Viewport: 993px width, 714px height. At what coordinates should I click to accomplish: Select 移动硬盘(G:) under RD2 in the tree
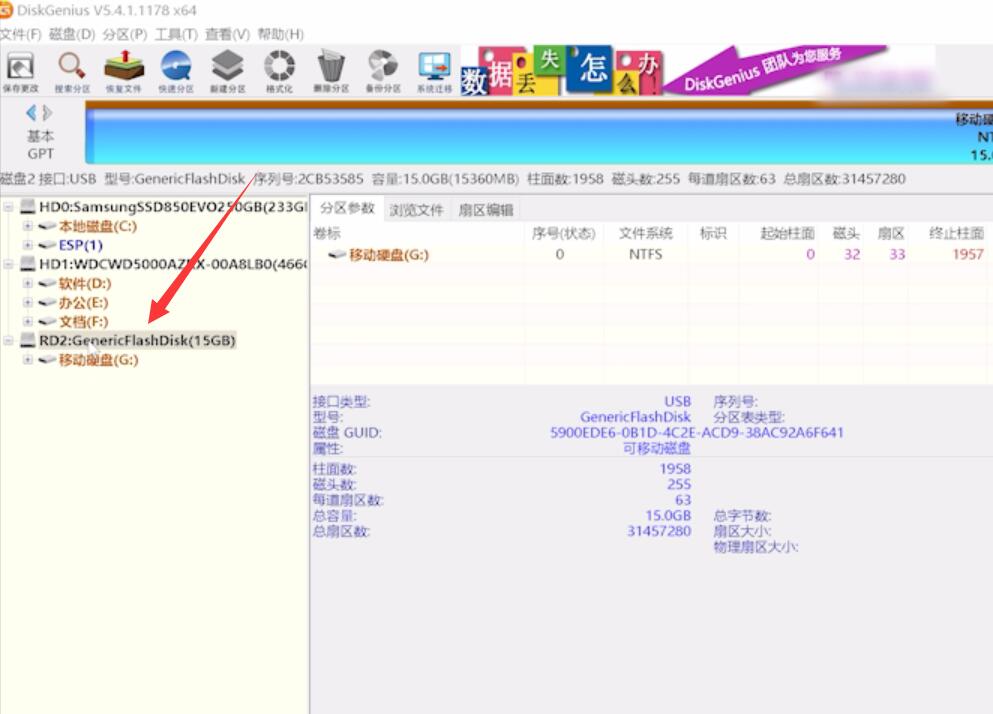(98, 360)
